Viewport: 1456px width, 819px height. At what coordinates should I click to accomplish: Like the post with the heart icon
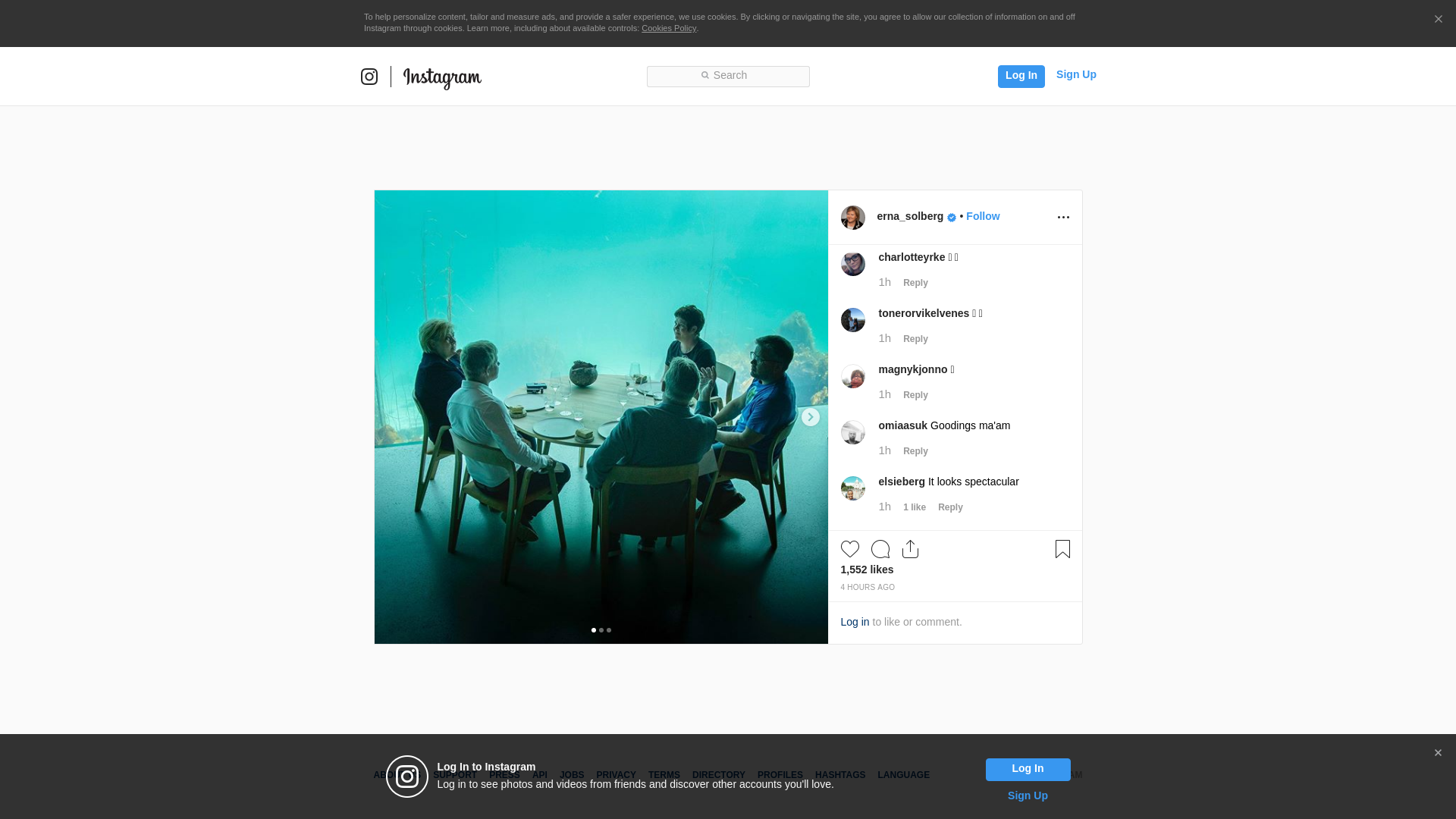(849, 549)
